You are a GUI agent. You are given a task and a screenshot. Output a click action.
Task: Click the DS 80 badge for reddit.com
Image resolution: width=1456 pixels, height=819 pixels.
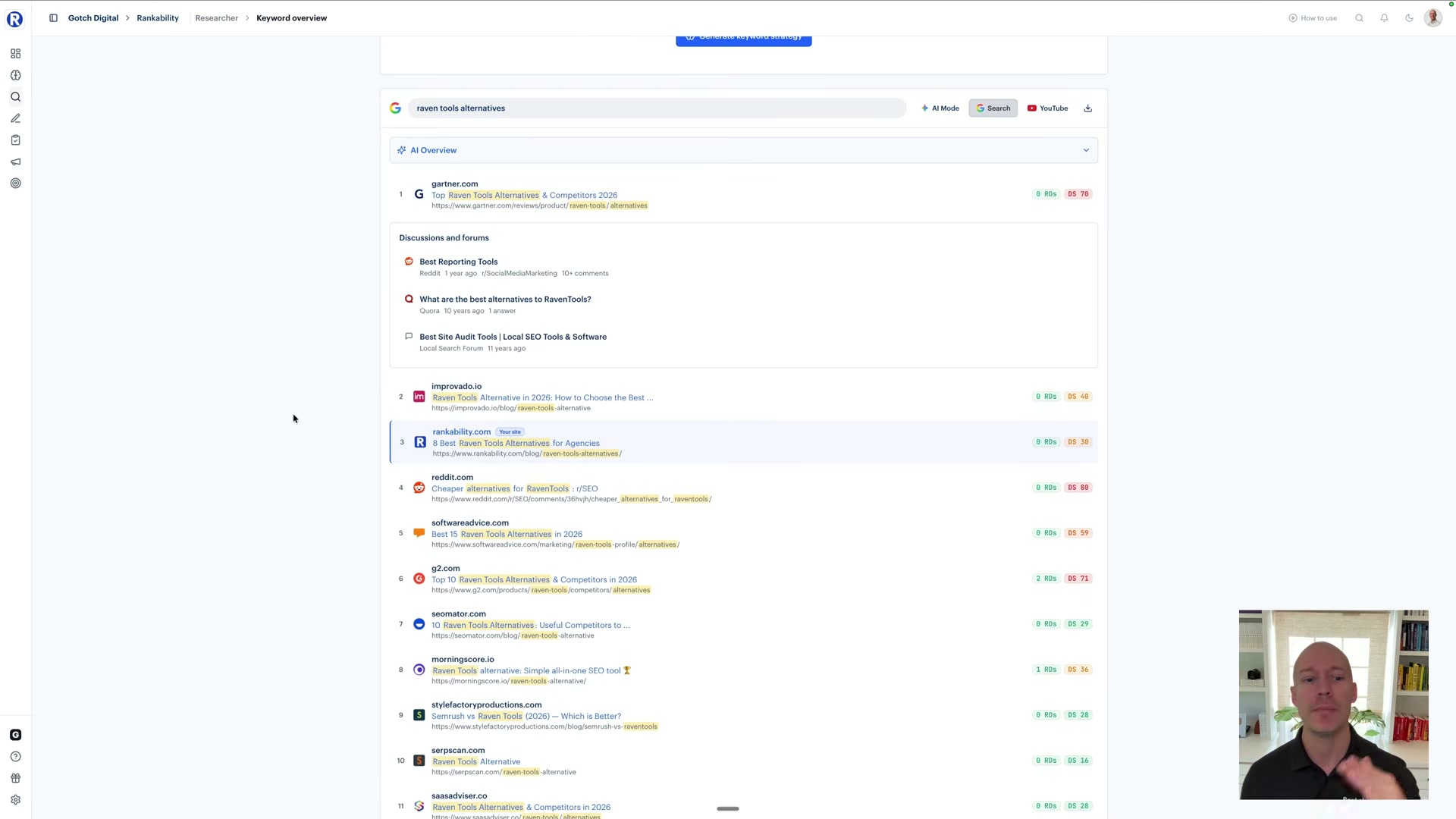[1078, 488]
